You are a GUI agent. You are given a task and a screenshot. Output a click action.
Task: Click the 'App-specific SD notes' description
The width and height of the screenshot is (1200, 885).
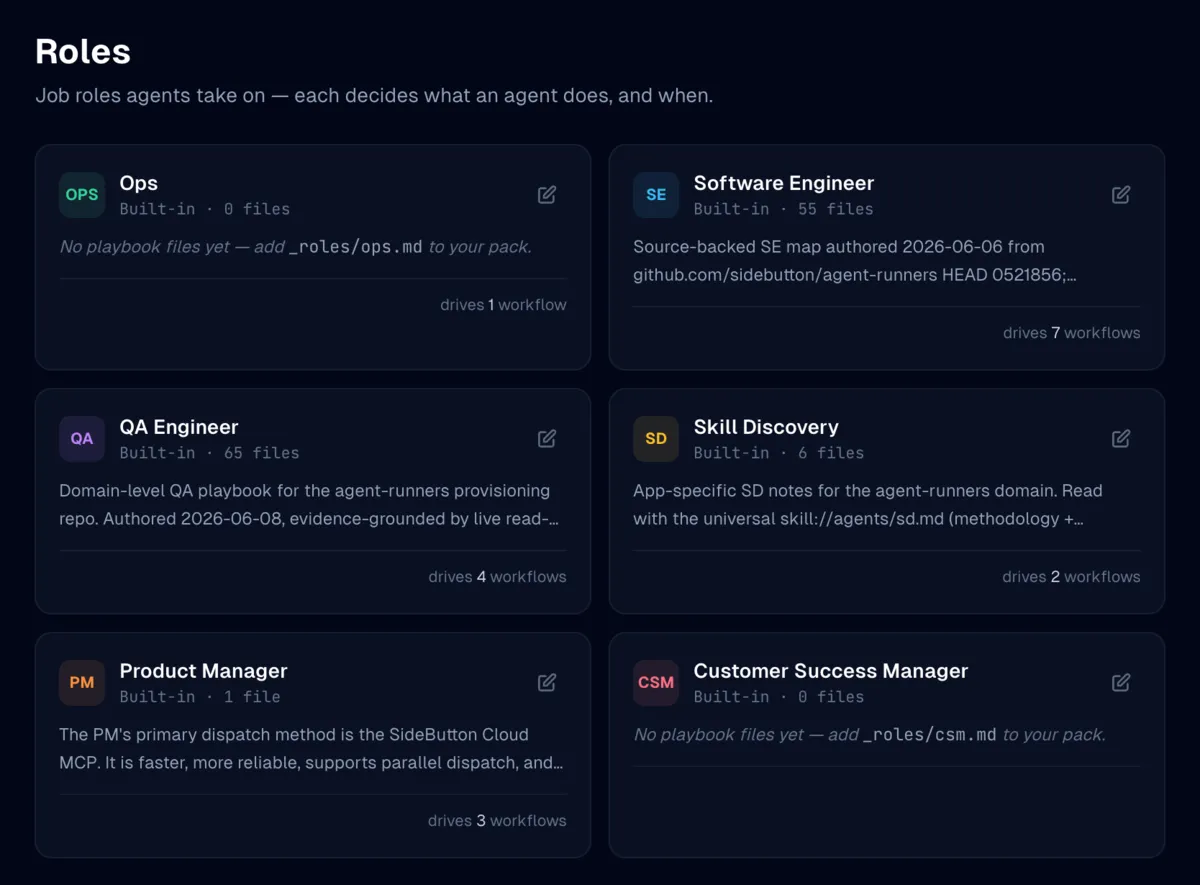[868, 505]
